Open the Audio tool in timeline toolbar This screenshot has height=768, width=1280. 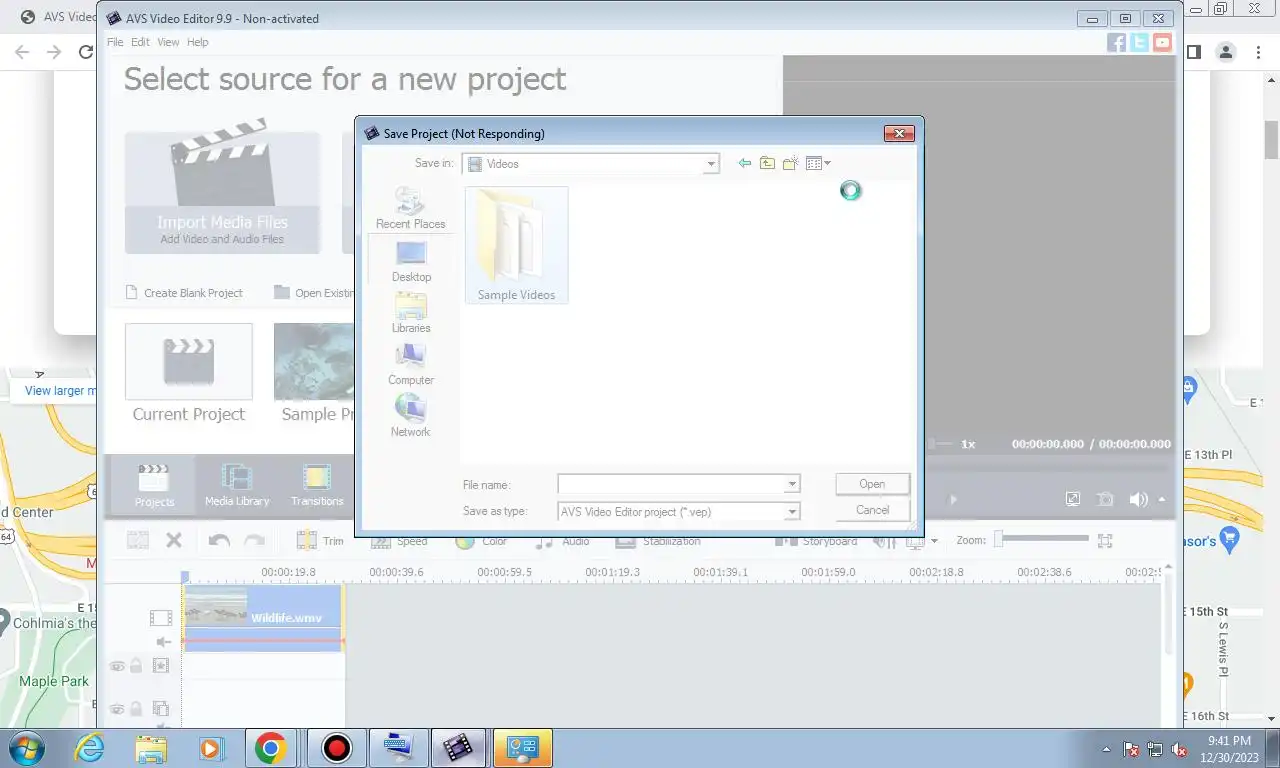coord(562,541)
